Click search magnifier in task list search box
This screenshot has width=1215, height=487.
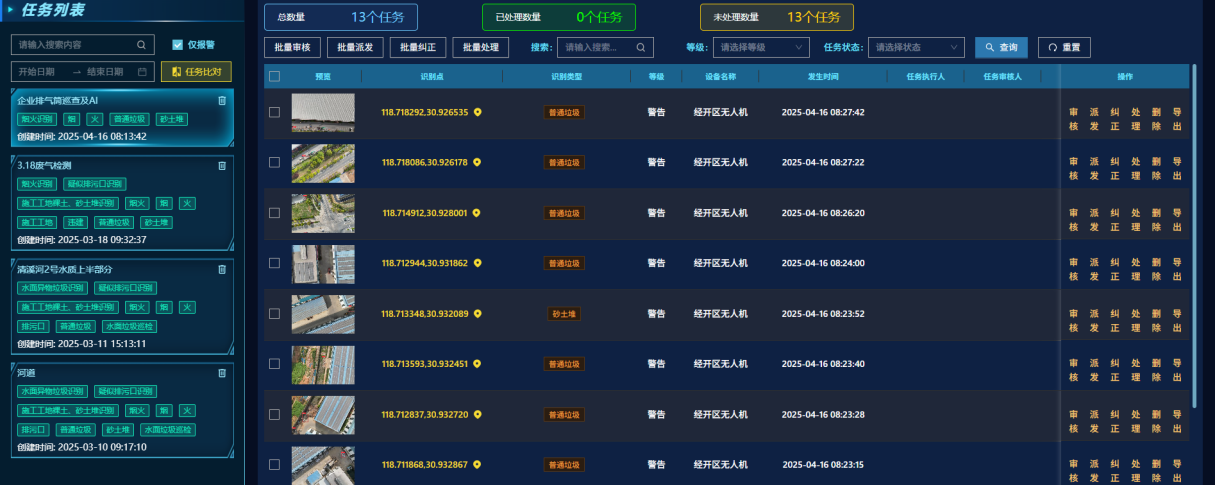[141, 45]
